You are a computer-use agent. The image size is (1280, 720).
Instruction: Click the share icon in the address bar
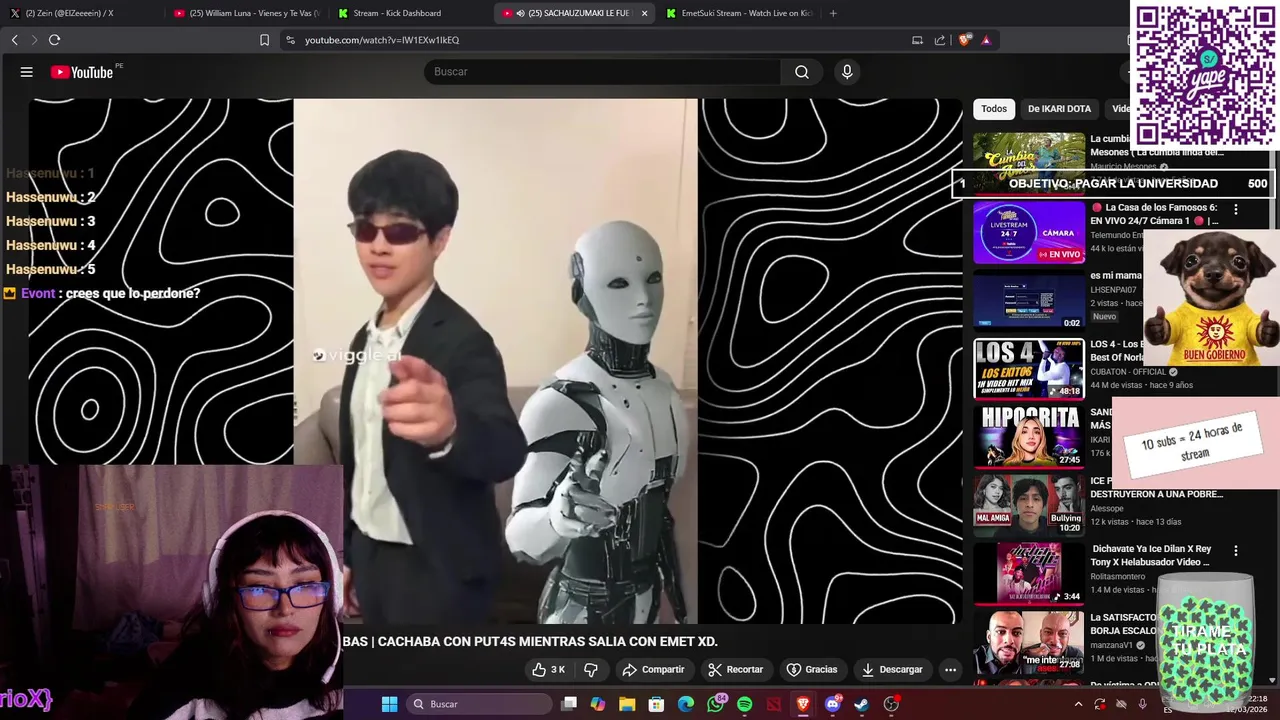pyautogui.click(x=940, y=40)
